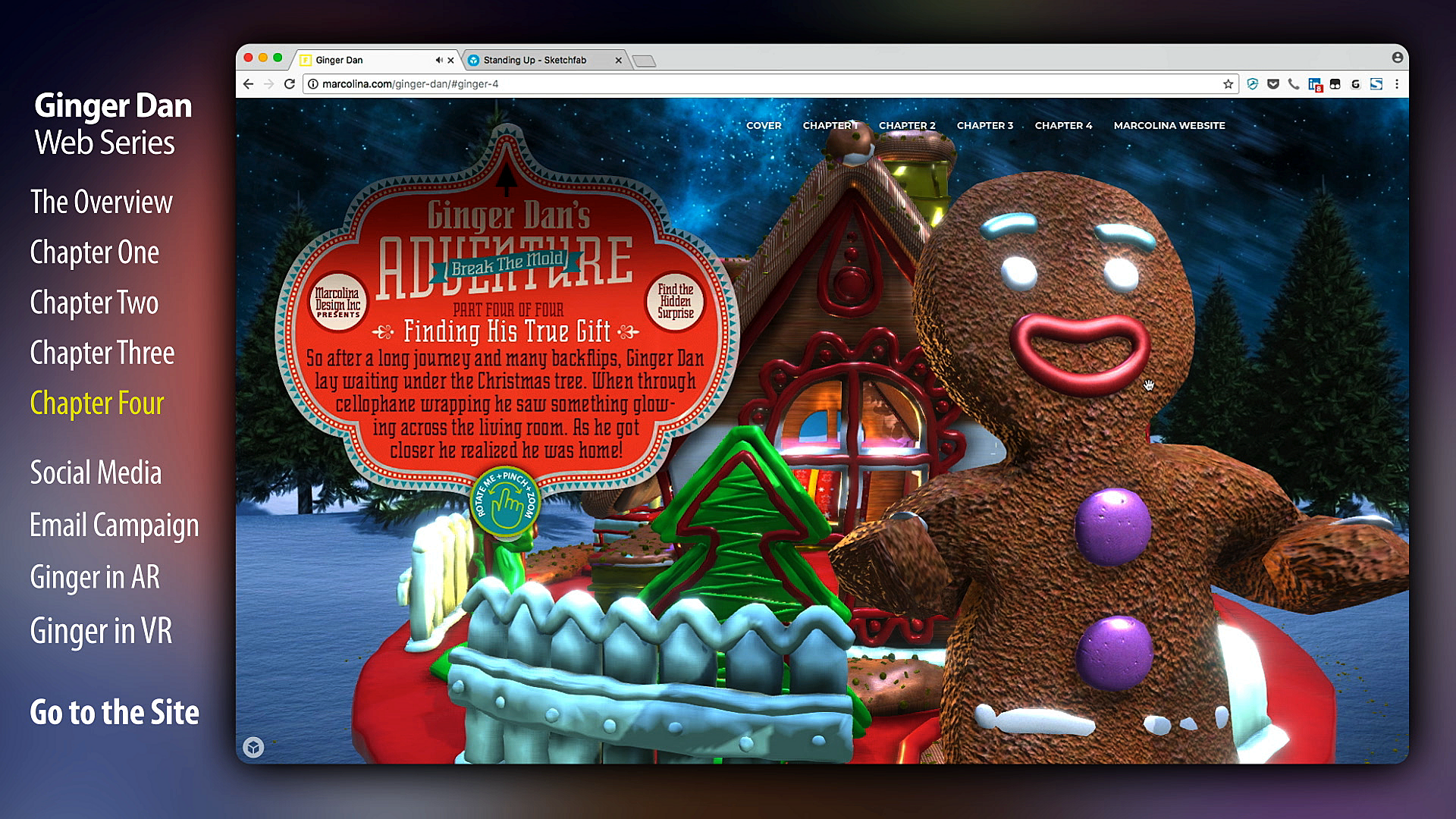Open CHAPTER 2 in site navigation
The height and width of the screenshot is (819, 1456).
907,125
